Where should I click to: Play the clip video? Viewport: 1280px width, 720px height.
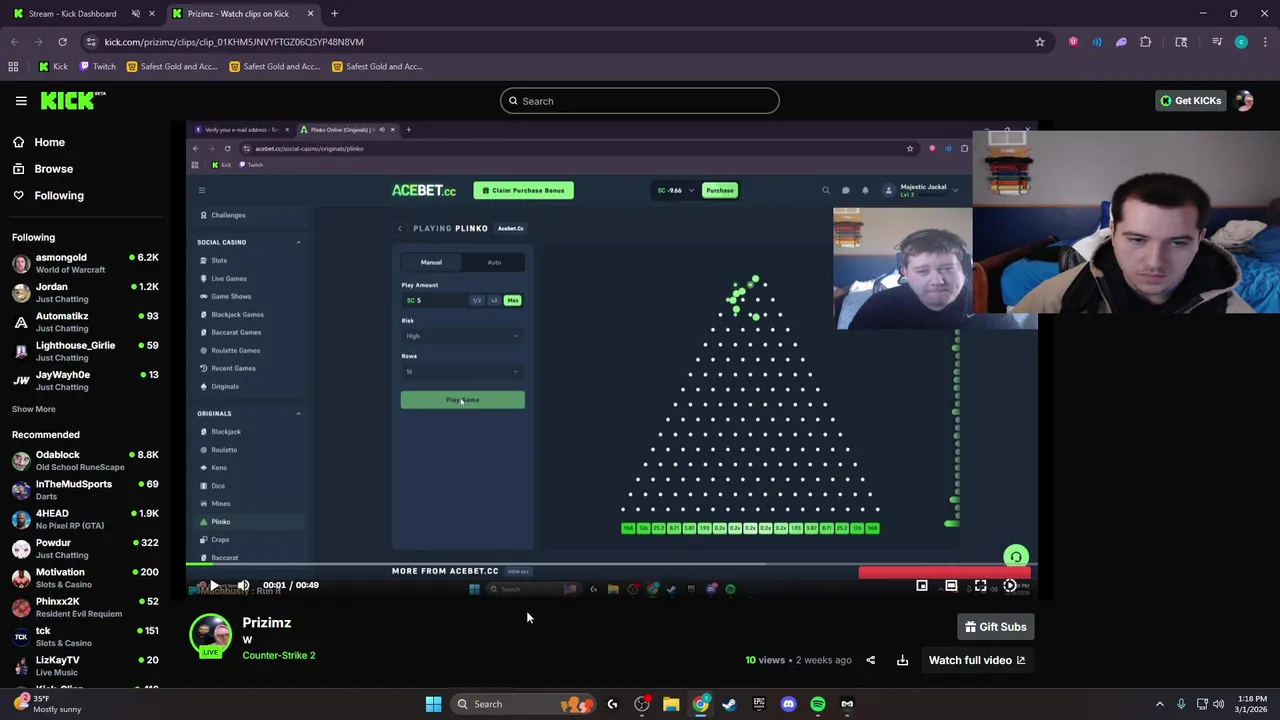pyautogui.click(x=213, y=585)
